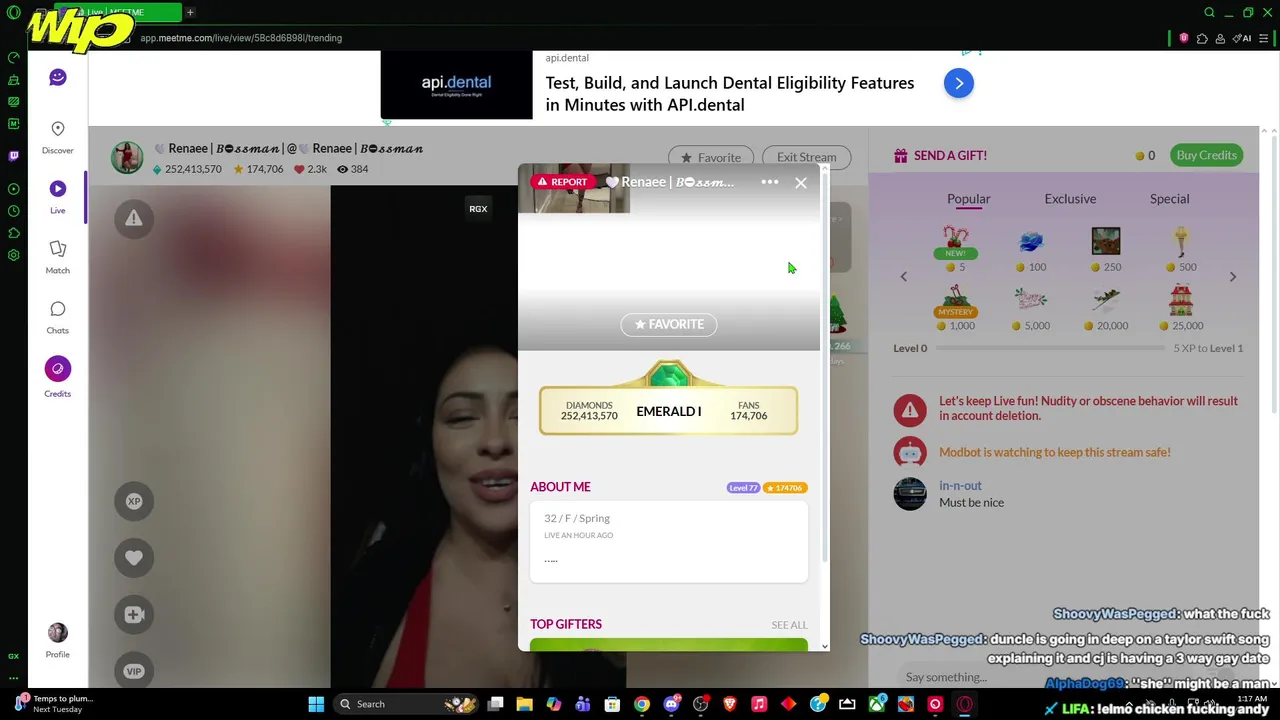The image size is (1280, 720).
Task: Open the Chats page
Action: tap(57, 317)
